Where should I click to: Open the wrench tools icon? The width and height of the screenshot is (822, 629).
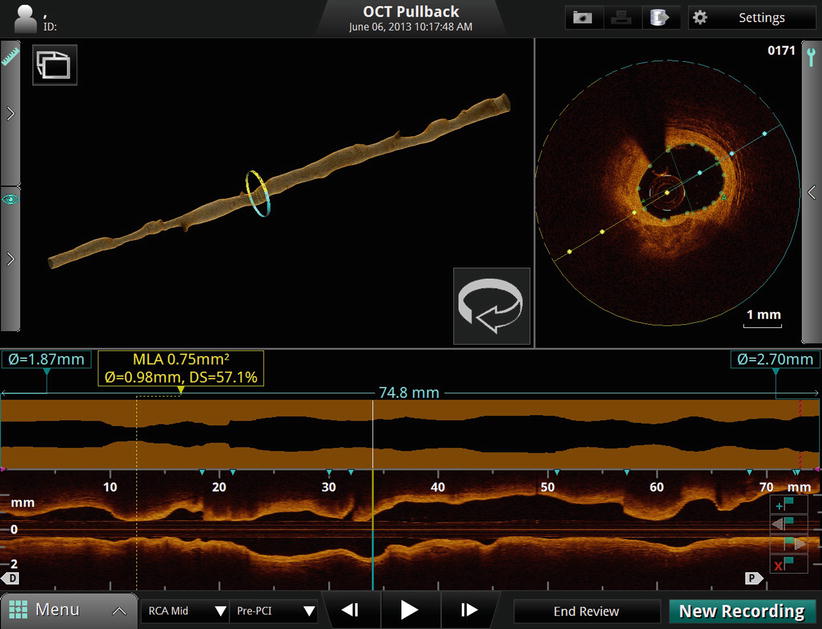pos(811,57)
